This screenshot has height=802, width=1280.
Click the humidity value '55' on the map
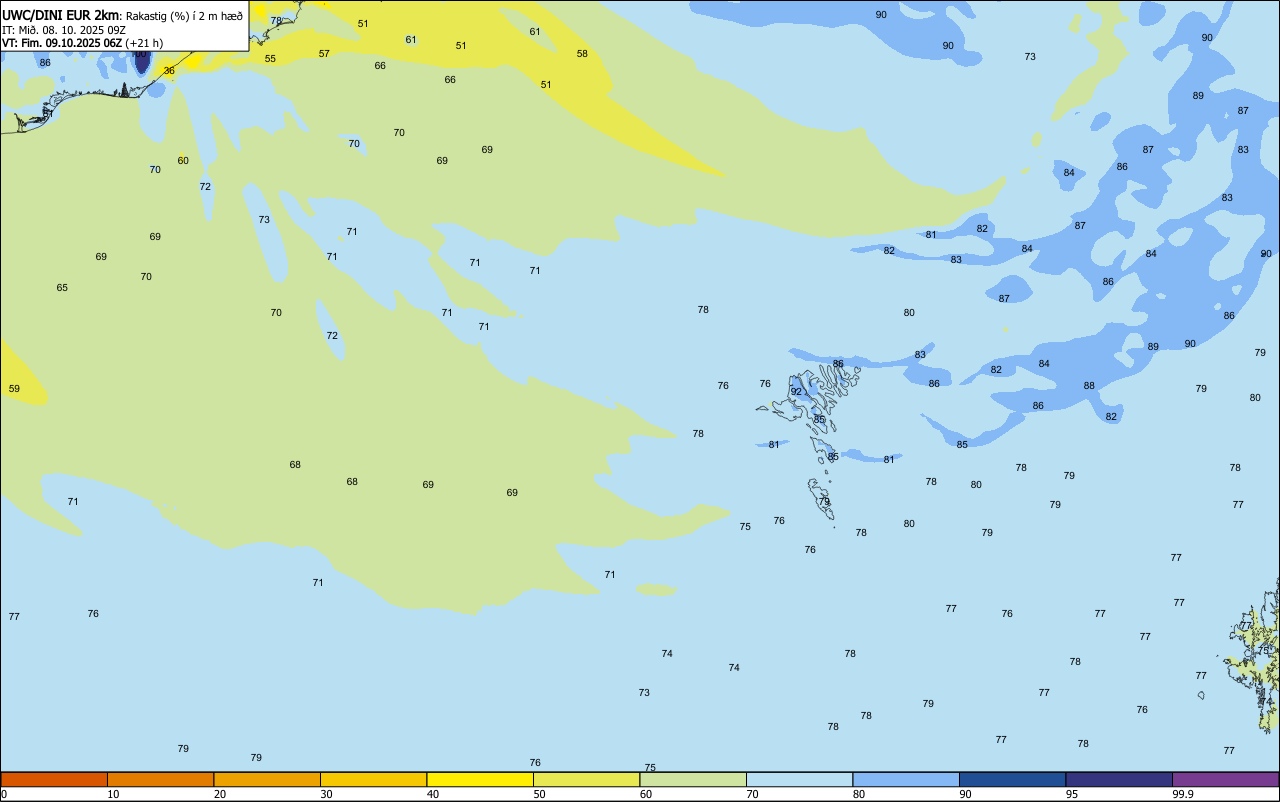(x=270, y=59)
